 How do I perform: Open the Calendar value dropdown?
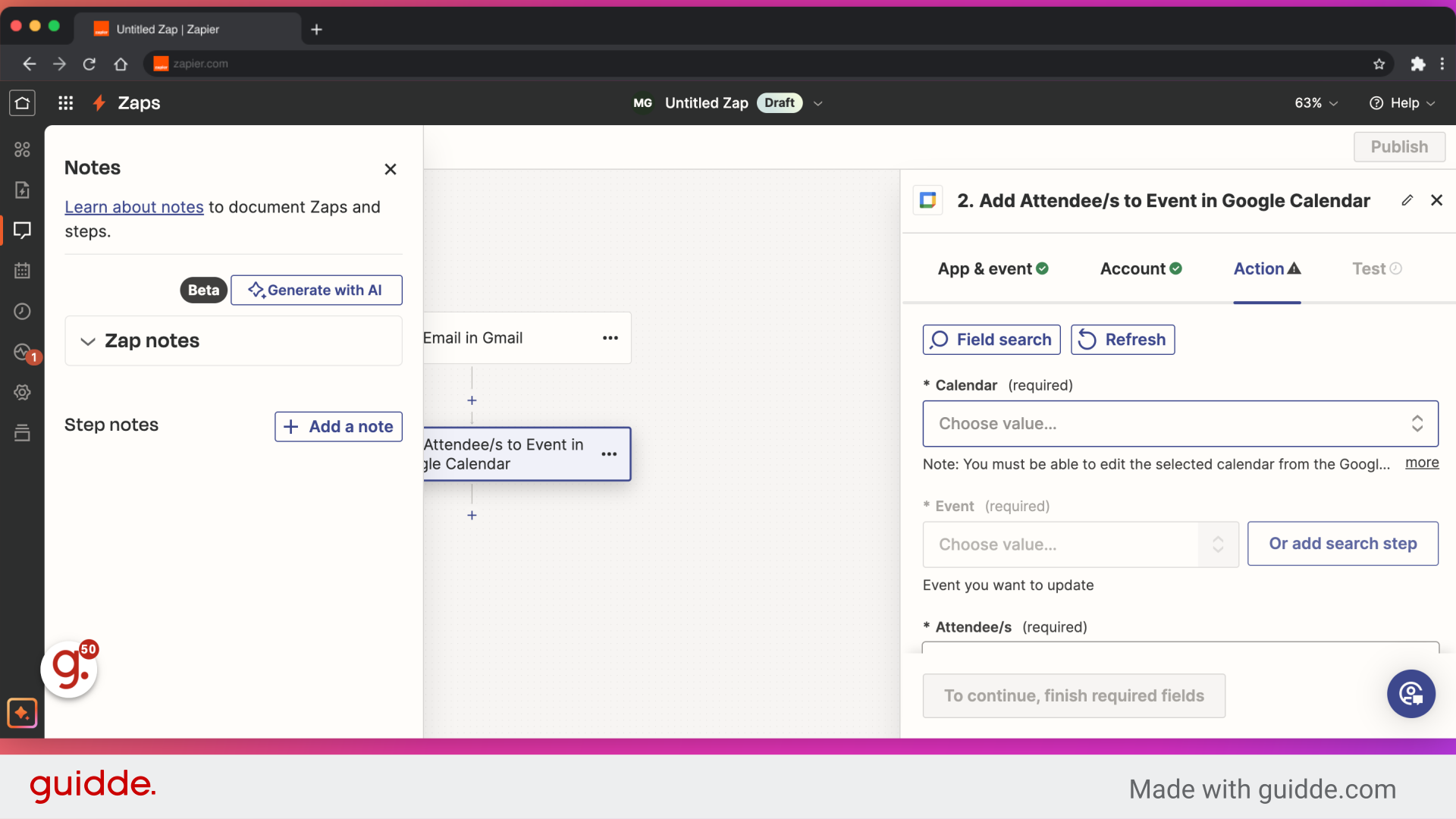coord(1181,424)
